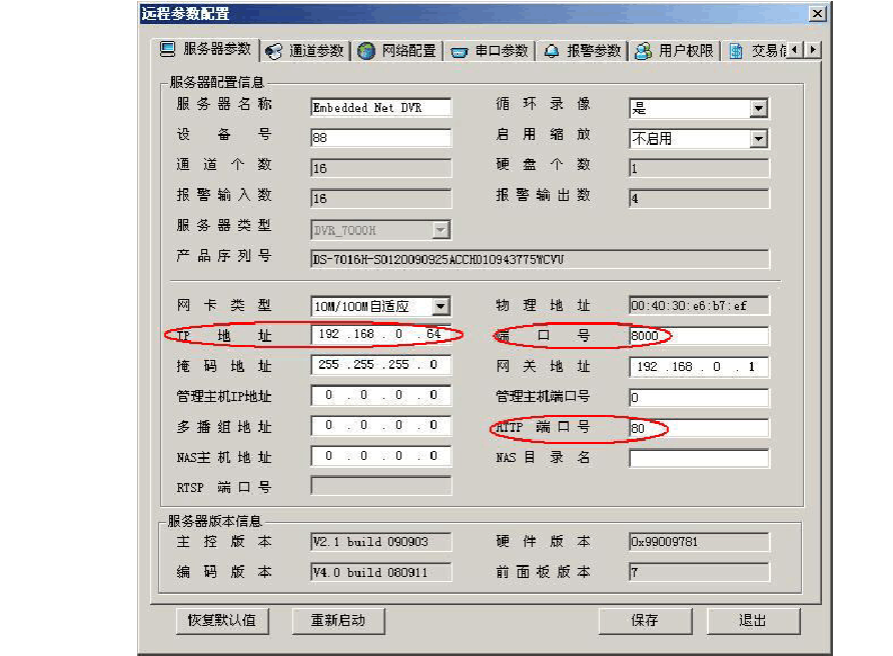This screenshot has width=893, height=656.
Task: Expand the 启用缩放 dropdown
Action: point(758,139)
